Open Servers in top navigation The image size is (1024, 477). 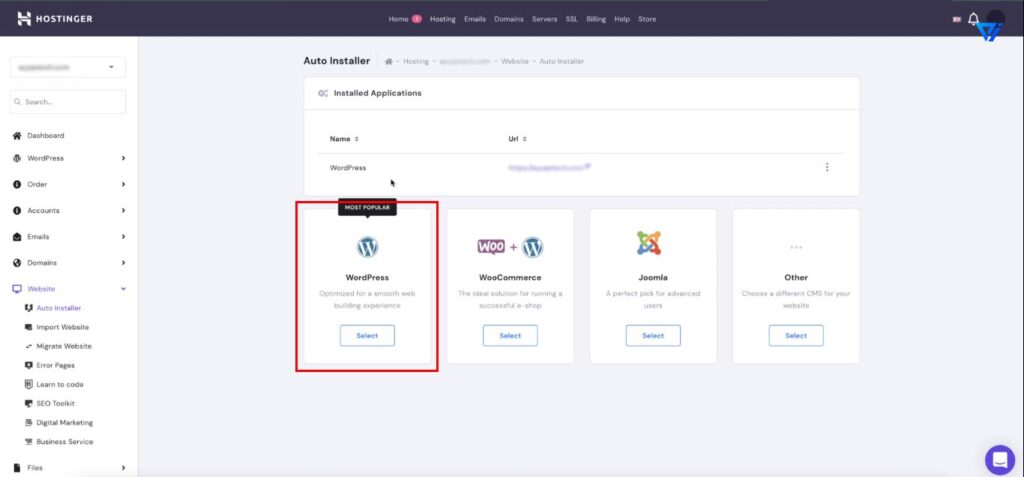pyautogui.click(x=545, y=19)
